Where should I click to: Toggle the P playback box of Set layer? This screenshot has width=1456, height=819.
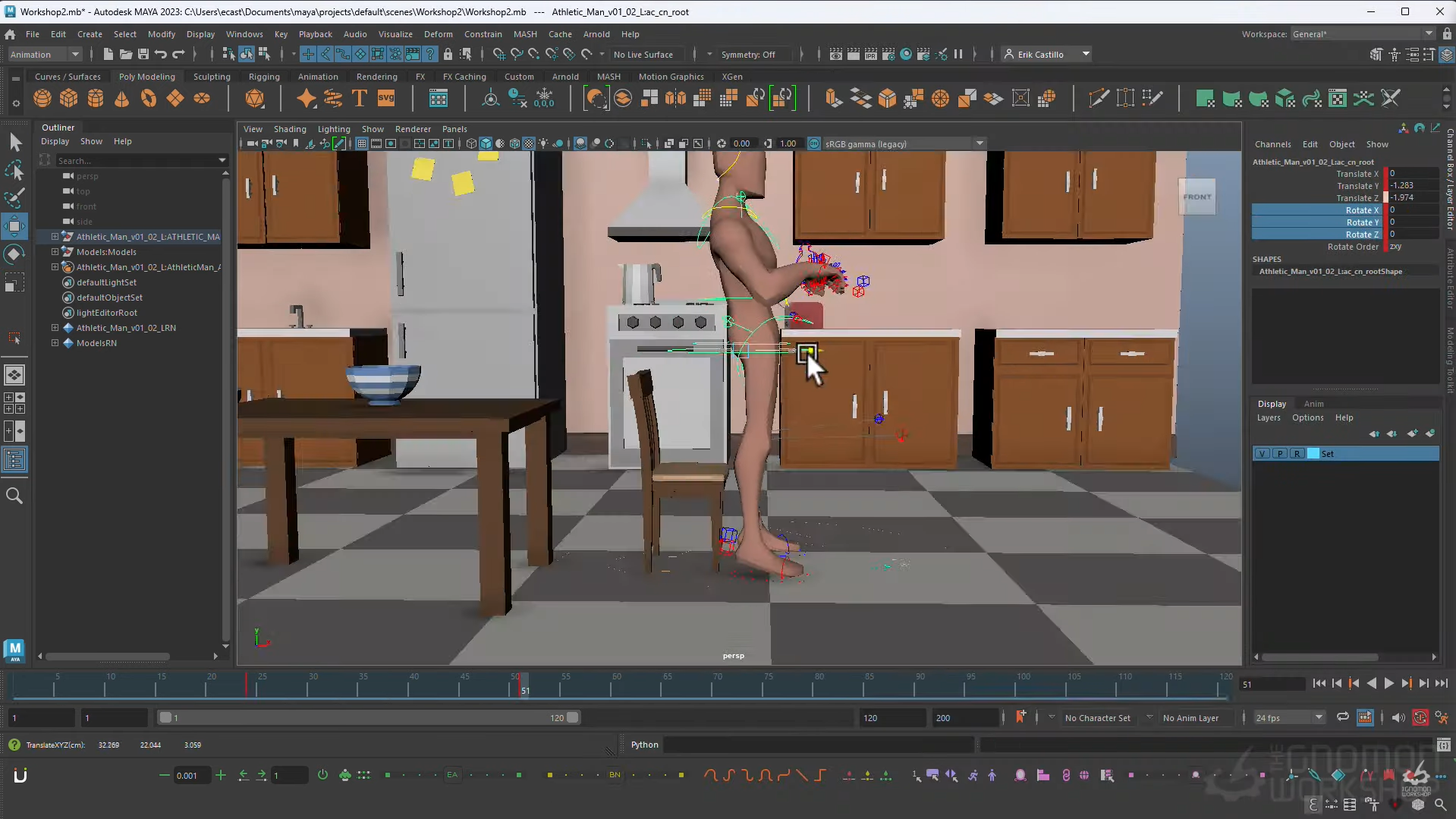(1280, 454)
